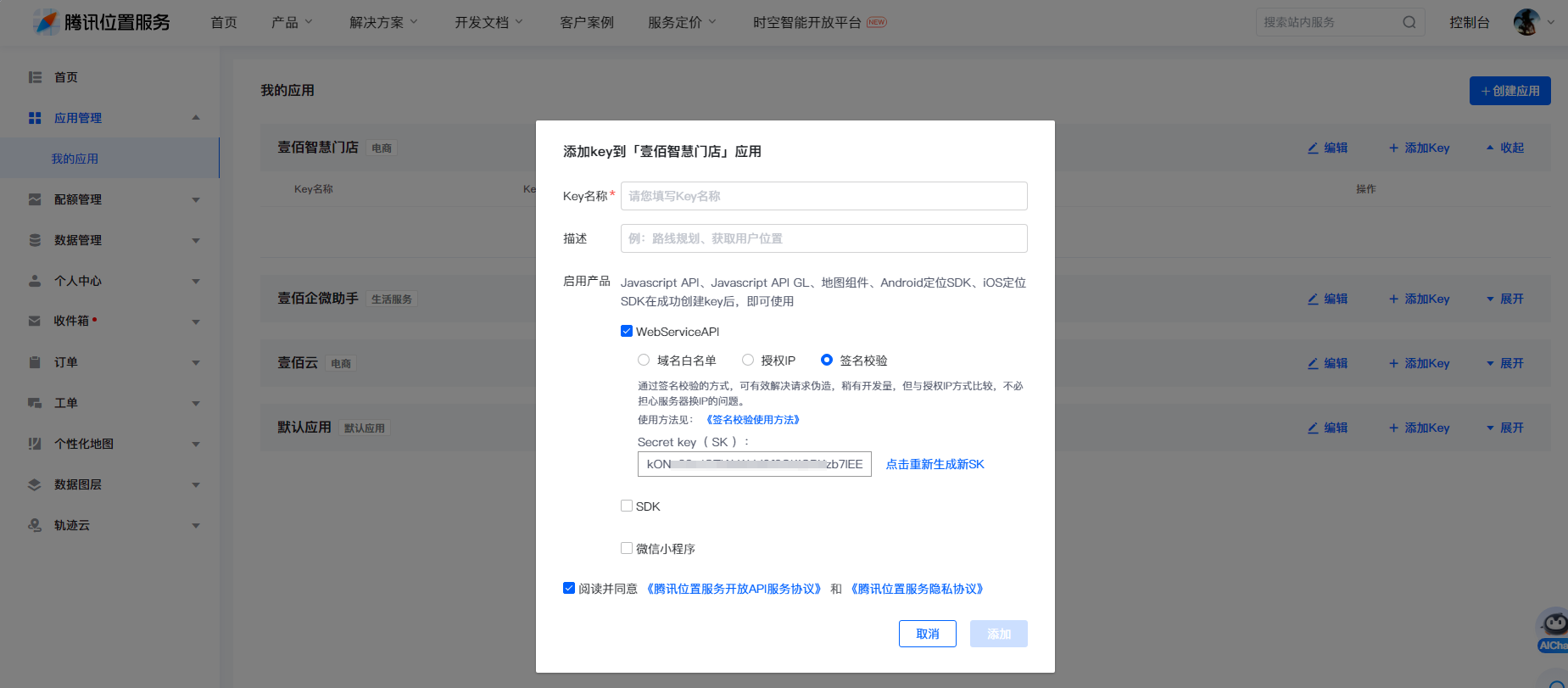Select the 域名白名单 radio button

[644, 360]
